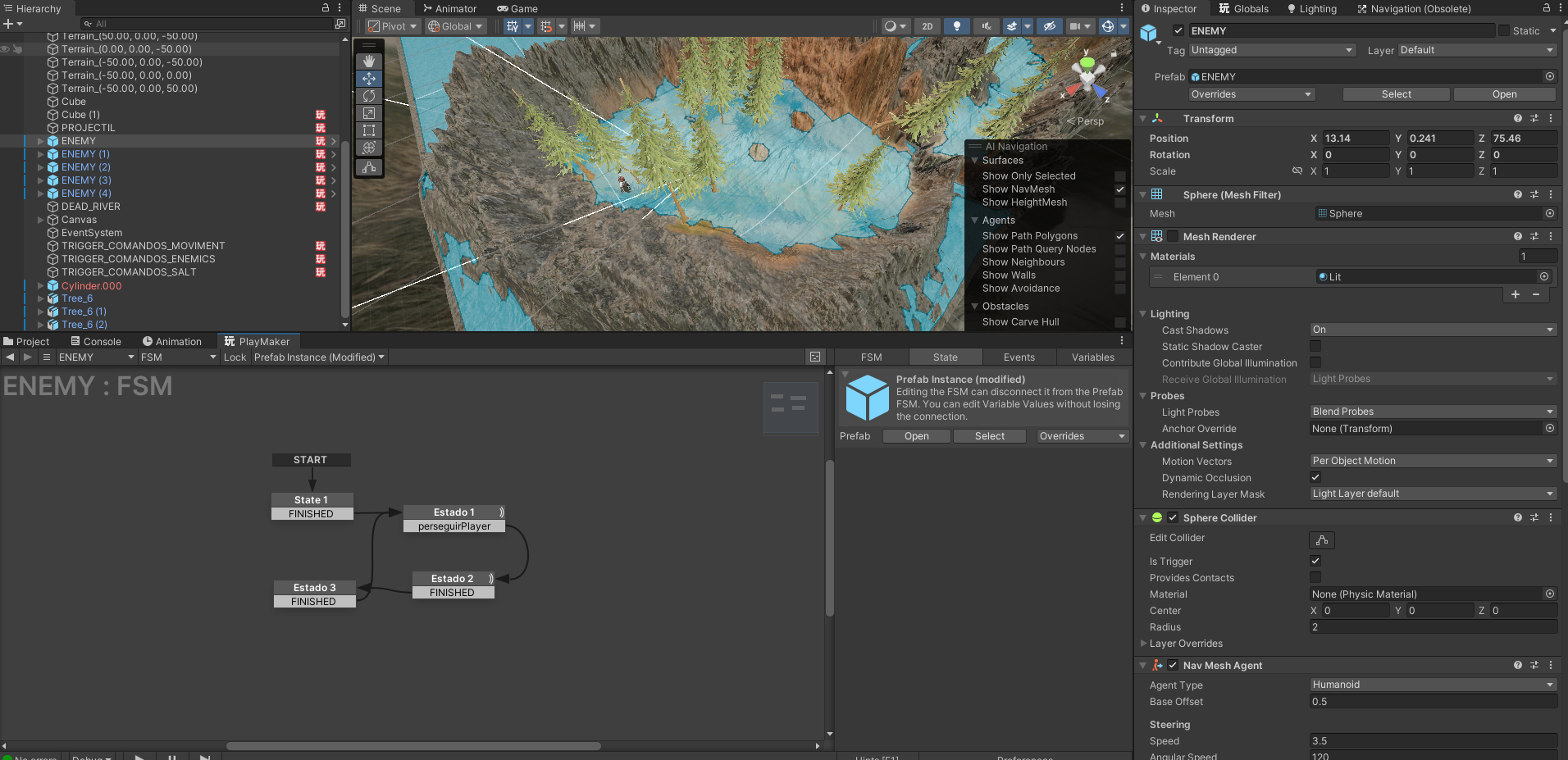Uncheck Is Trigger on Sphere Collider
The height and width of the screenshot is (760, 1568).
pyautogui.click(x=1315, y=561)
